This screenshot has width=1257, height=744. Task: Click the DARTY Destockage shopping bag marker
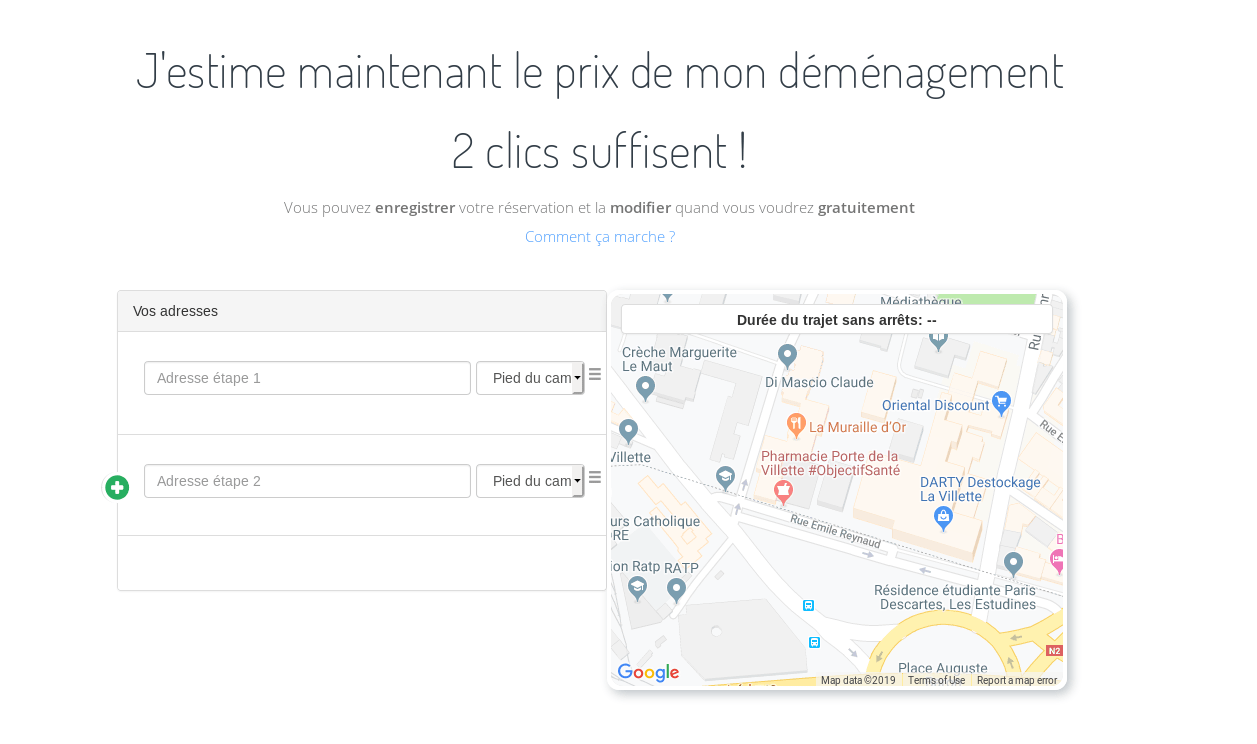coord(943,517)
